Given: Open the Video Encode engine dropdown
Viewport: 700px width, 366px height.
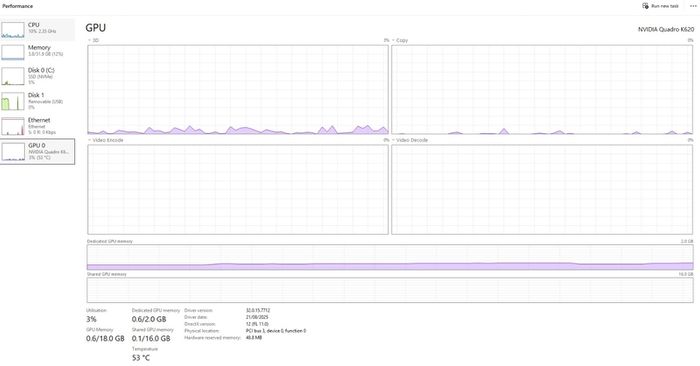Looking at the screenshot, I should pos(106,140).
